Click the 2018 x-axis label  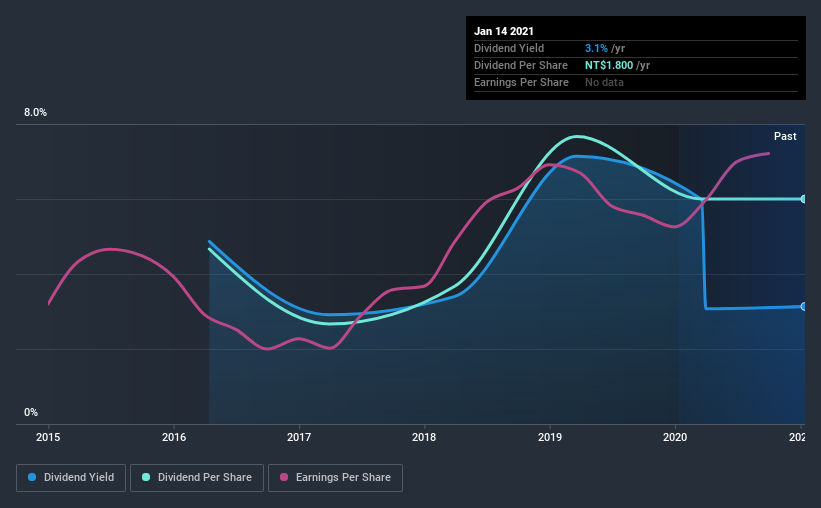[424, 437]
